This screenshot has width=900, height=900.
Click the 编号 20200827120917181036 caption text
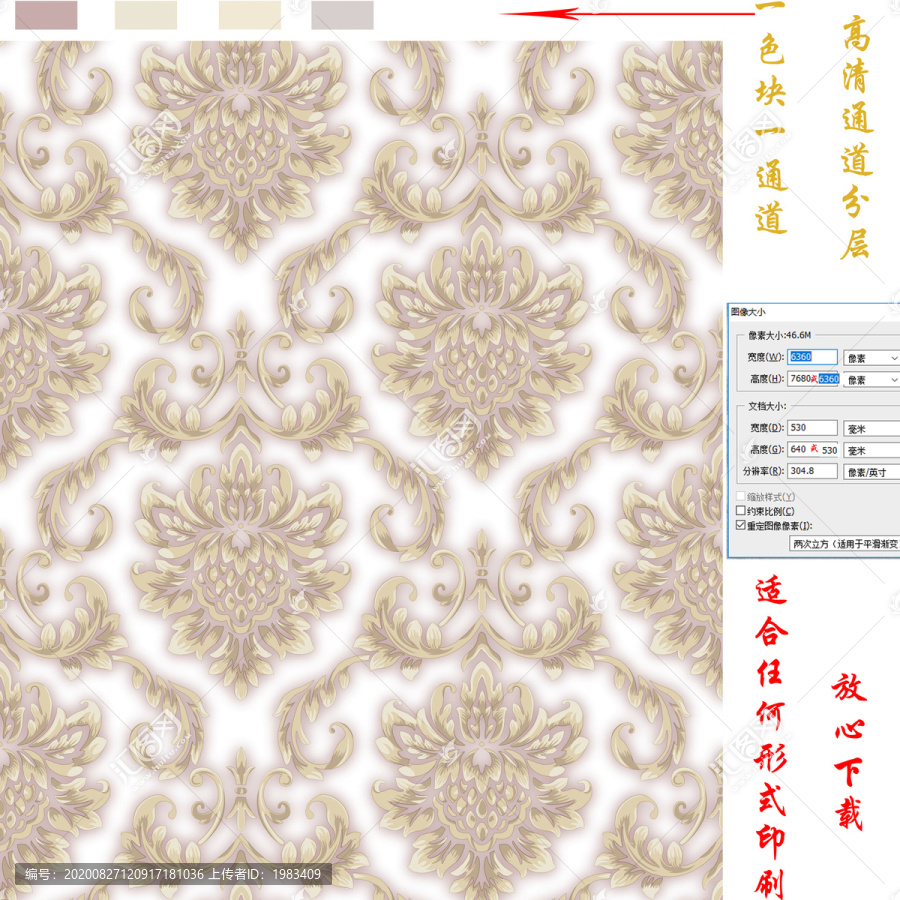(x=114, y=874)
